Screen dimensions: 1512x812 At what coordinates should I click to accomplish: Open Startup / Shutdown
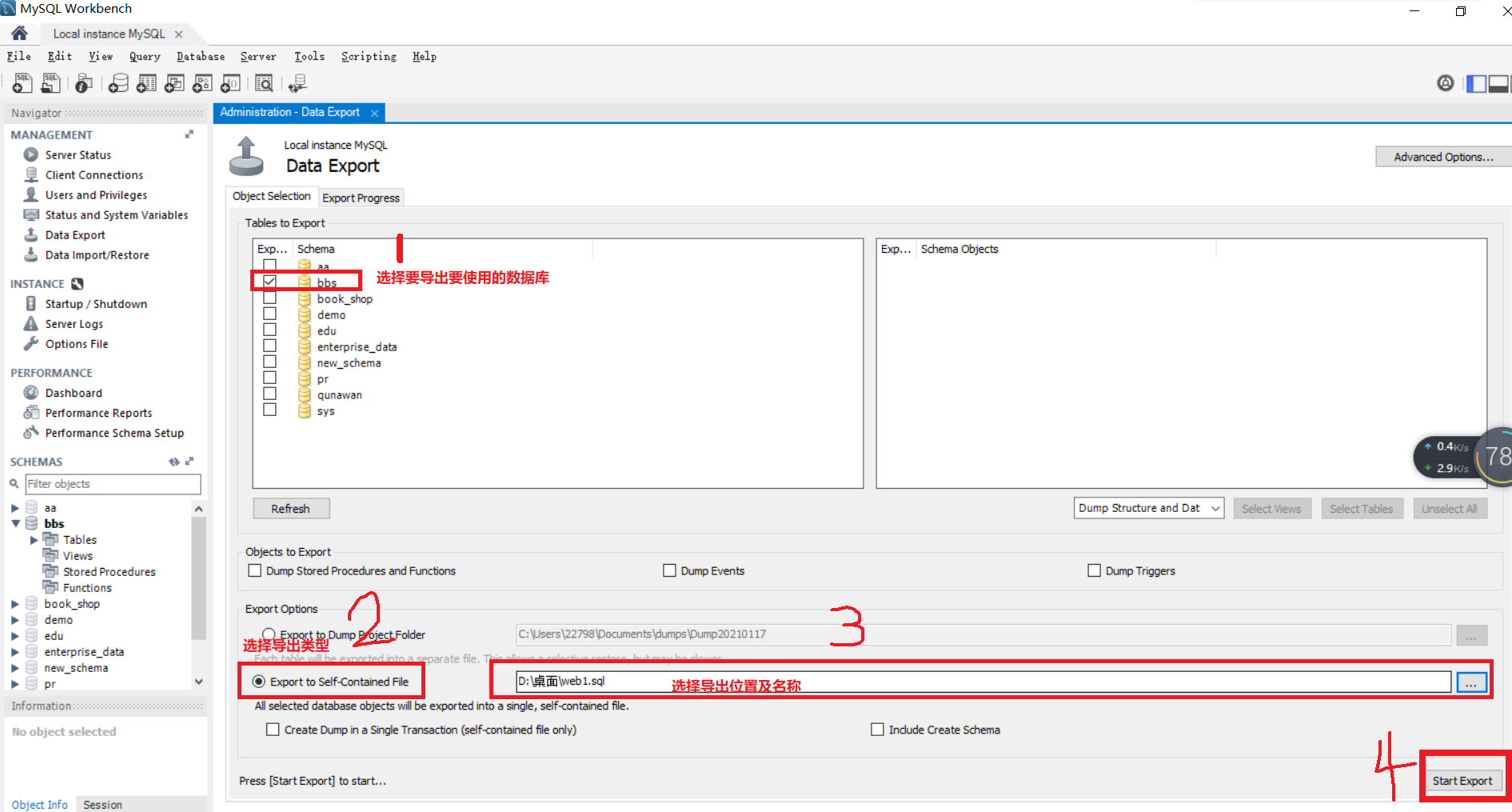pos(96,304)
